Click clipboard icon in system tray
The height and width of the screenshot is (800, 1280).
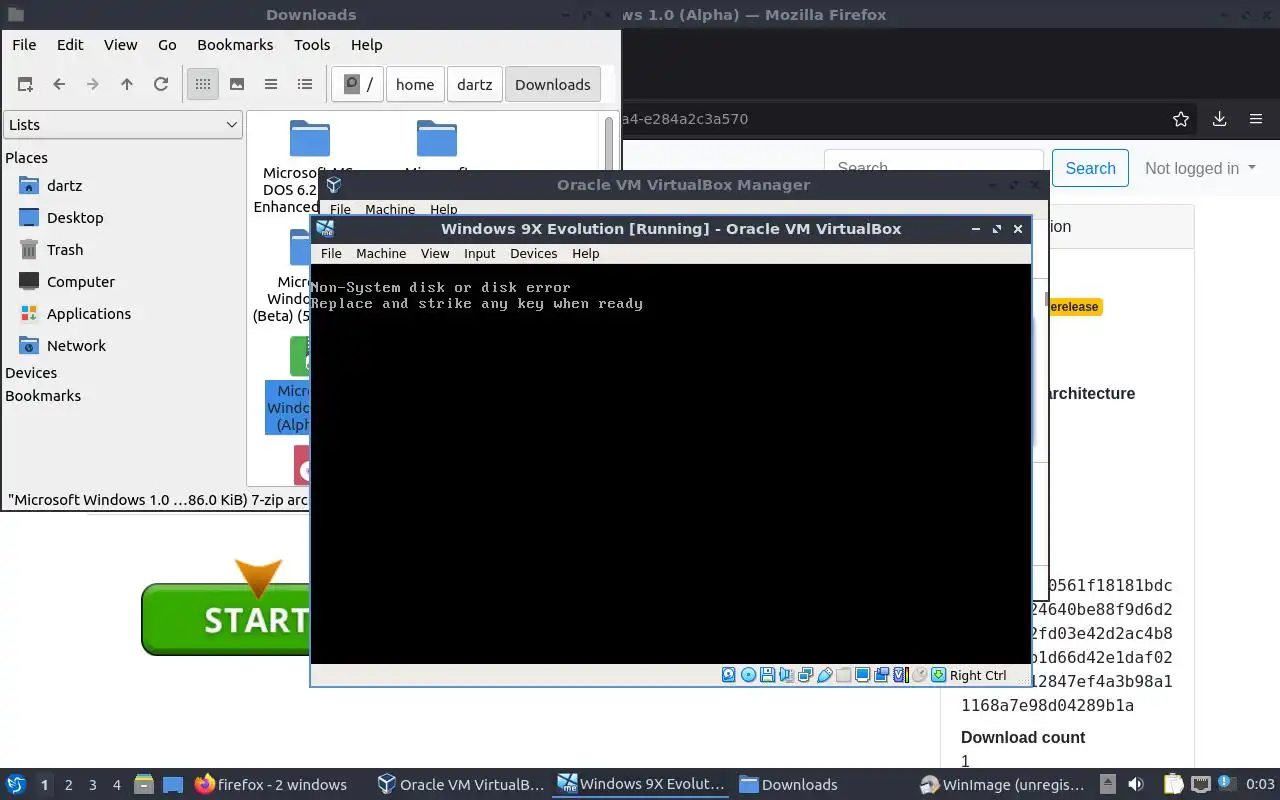(x=1174, y=785)
